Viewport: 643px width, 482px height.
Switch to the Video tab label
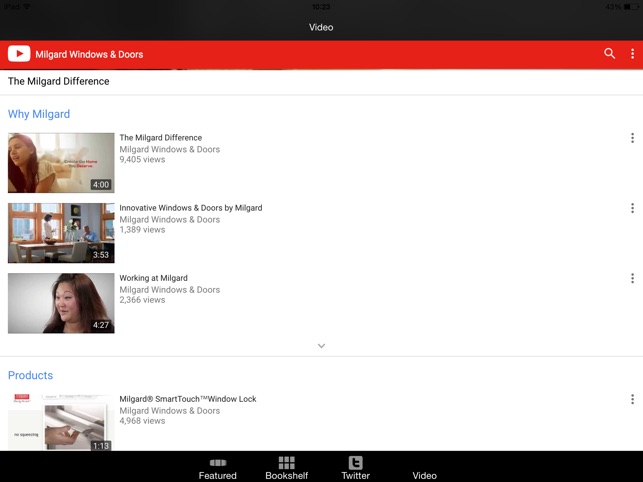(x=424, y=475)
